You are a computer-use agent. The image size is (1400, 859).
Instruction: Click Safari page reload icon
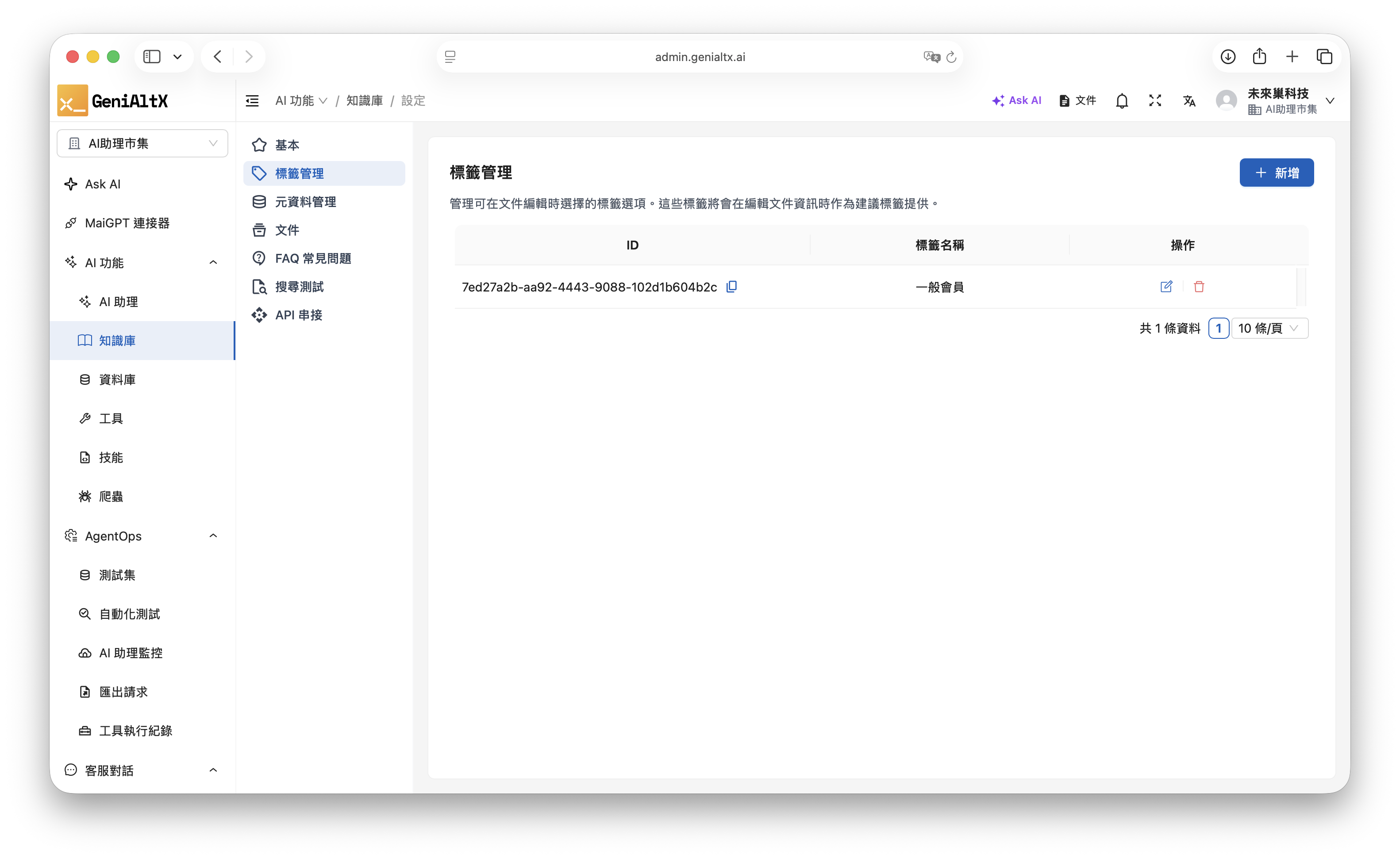click(x=952, y=57)
